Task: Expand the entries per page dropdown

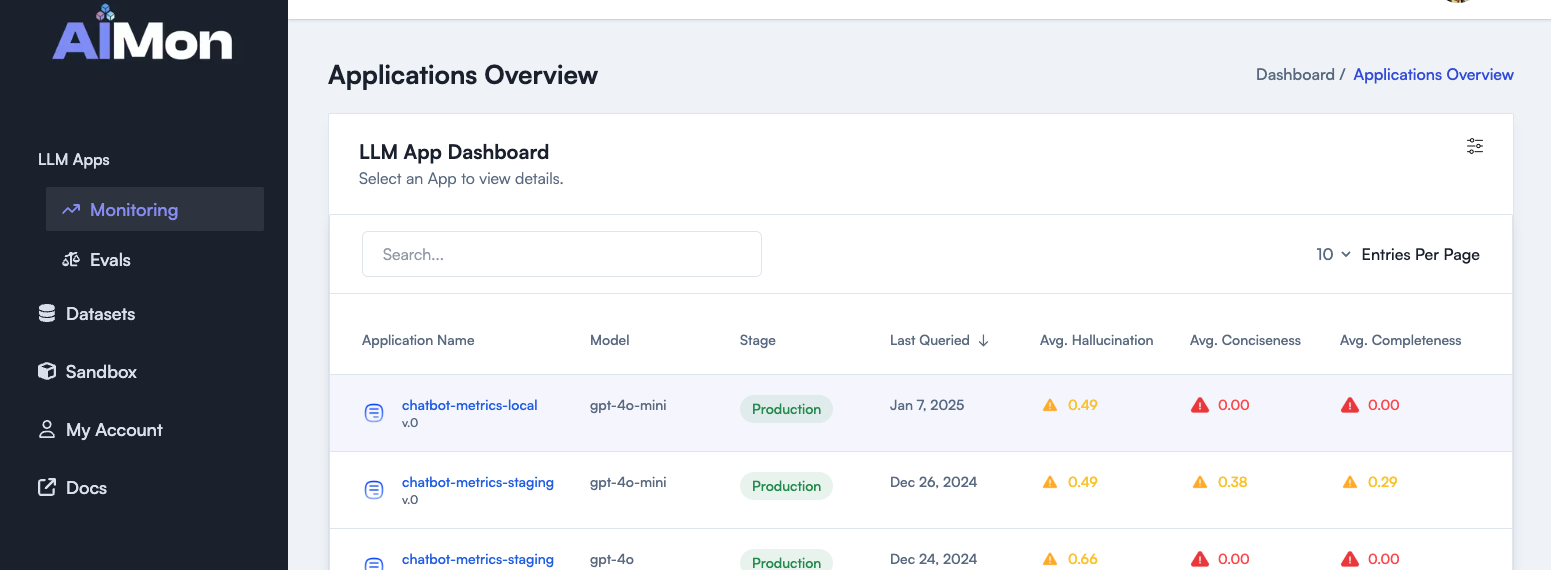Action: click(x=1334, y=255)
